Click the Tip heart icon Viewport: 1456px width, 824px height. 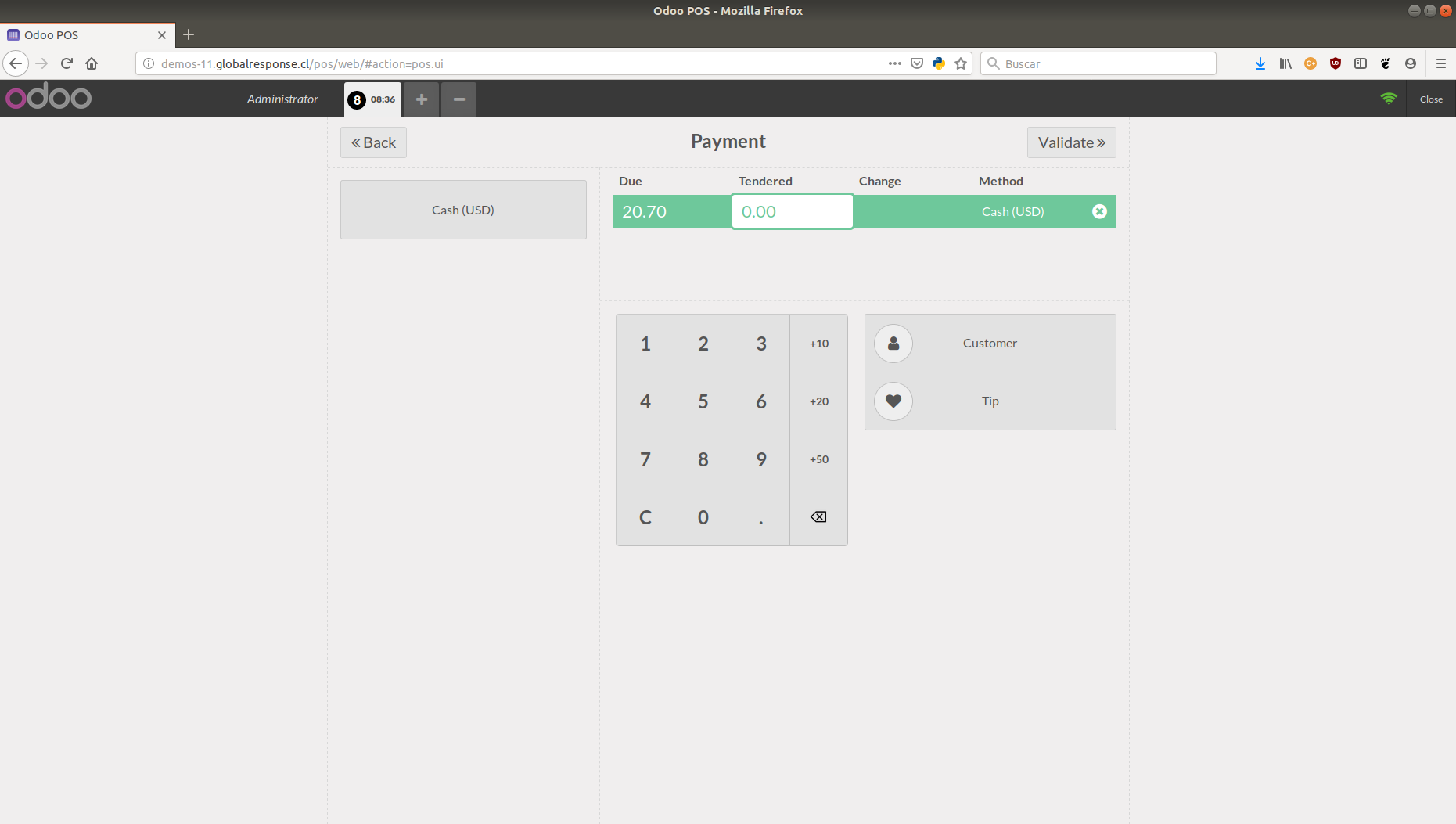893,401
